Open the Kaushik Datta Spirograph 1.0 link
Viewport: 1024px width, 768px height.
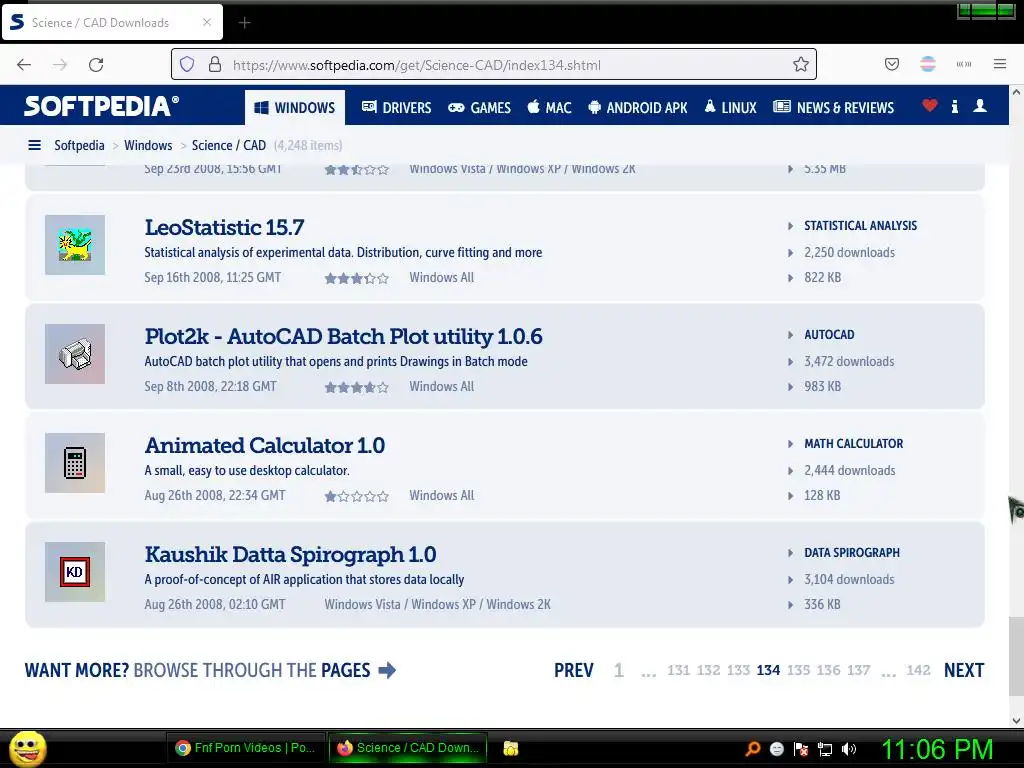click(x=291, y=554)
